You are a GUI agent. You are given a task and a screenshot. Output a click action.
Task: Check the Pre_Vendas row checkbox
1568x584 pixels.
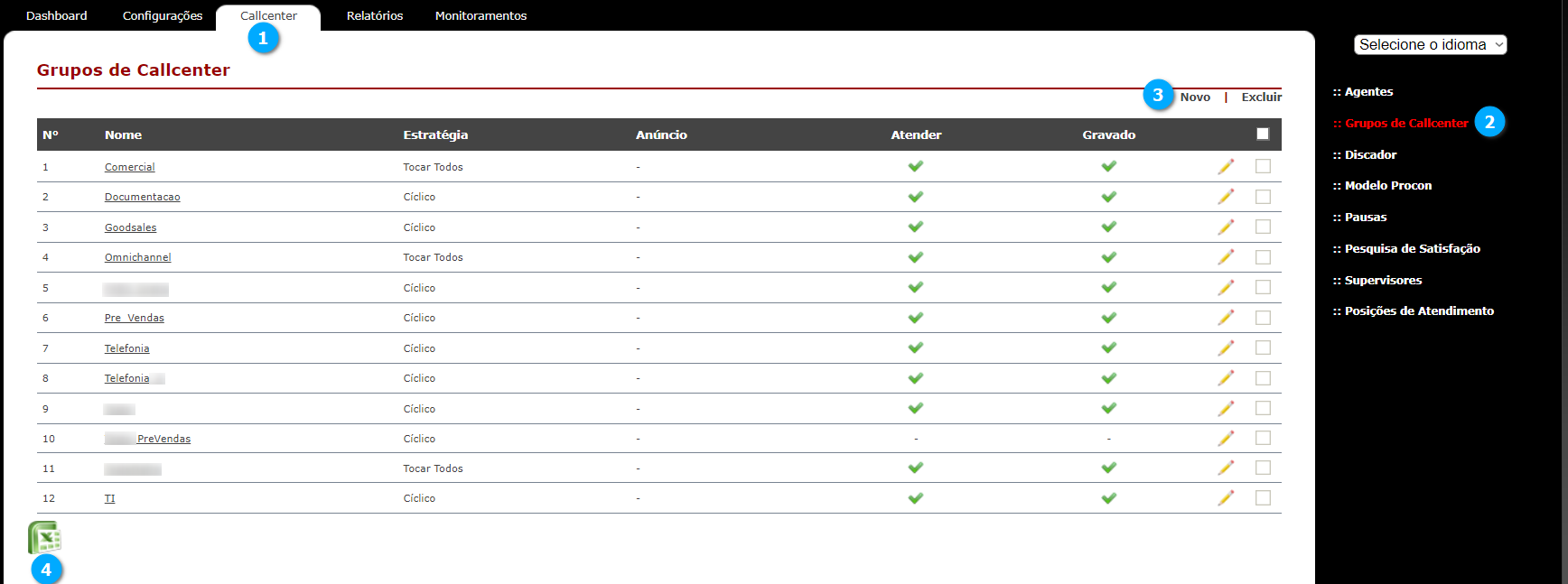[1263, 318]
